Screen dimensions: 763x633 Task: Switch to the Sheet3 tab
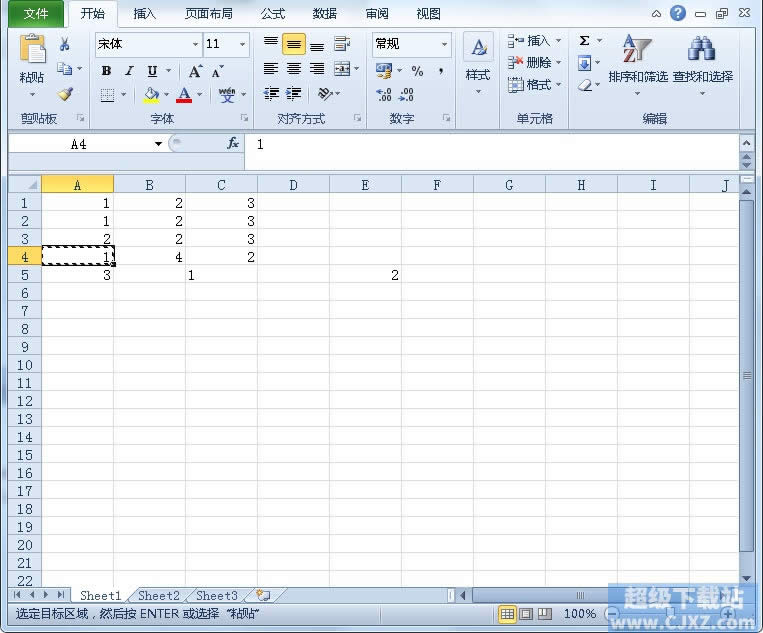point(217,595)
